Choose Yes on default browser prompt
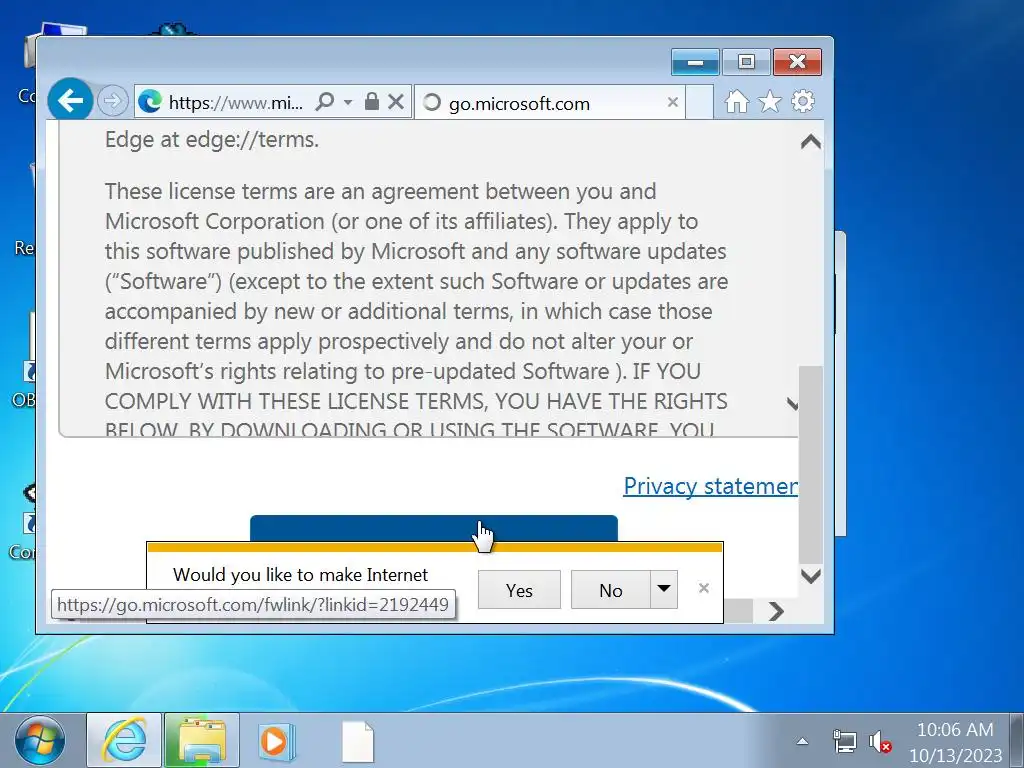1024x768 pixels. (x=519, y=590)
